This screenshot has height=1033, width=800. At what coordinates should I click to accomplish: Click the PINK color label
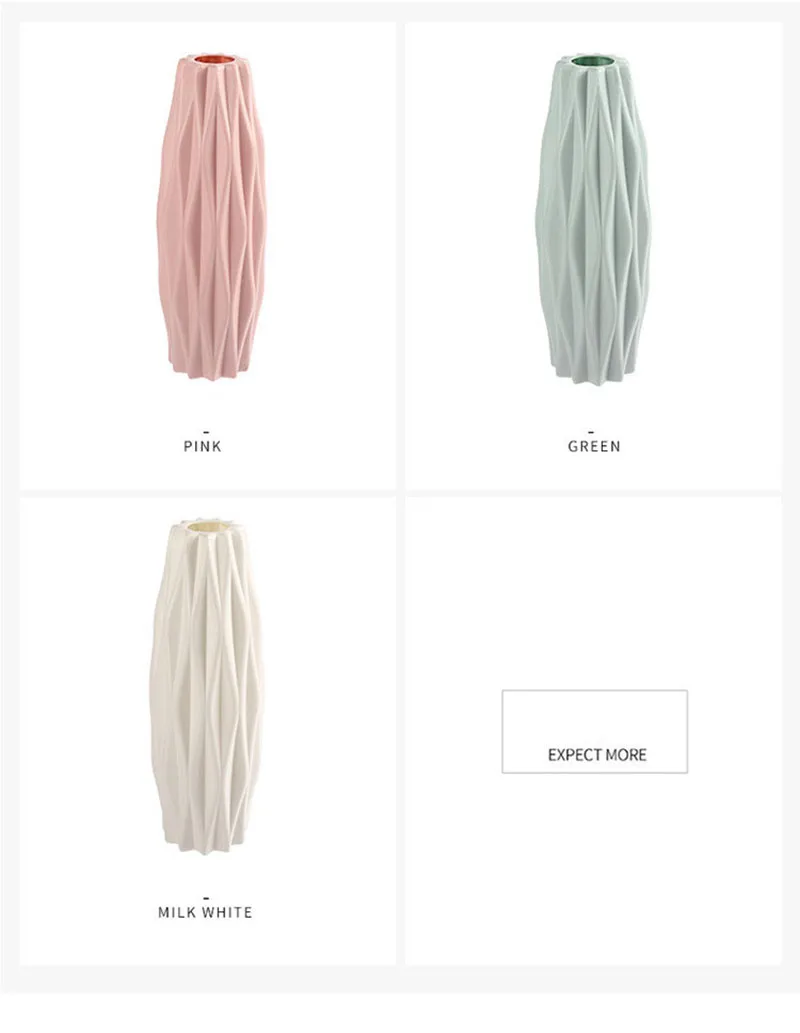tap(202, 446)
